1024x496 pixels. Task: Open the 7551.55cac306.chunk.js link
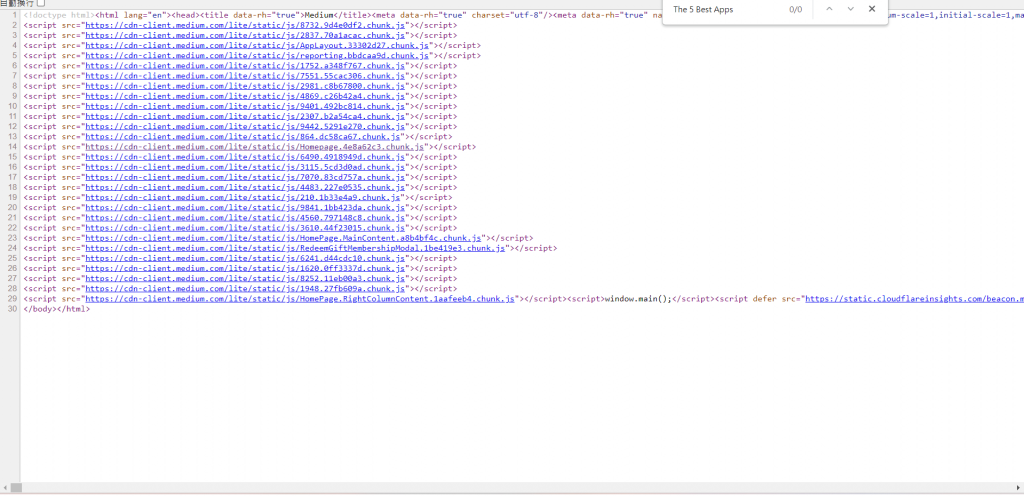coord(246,76)
